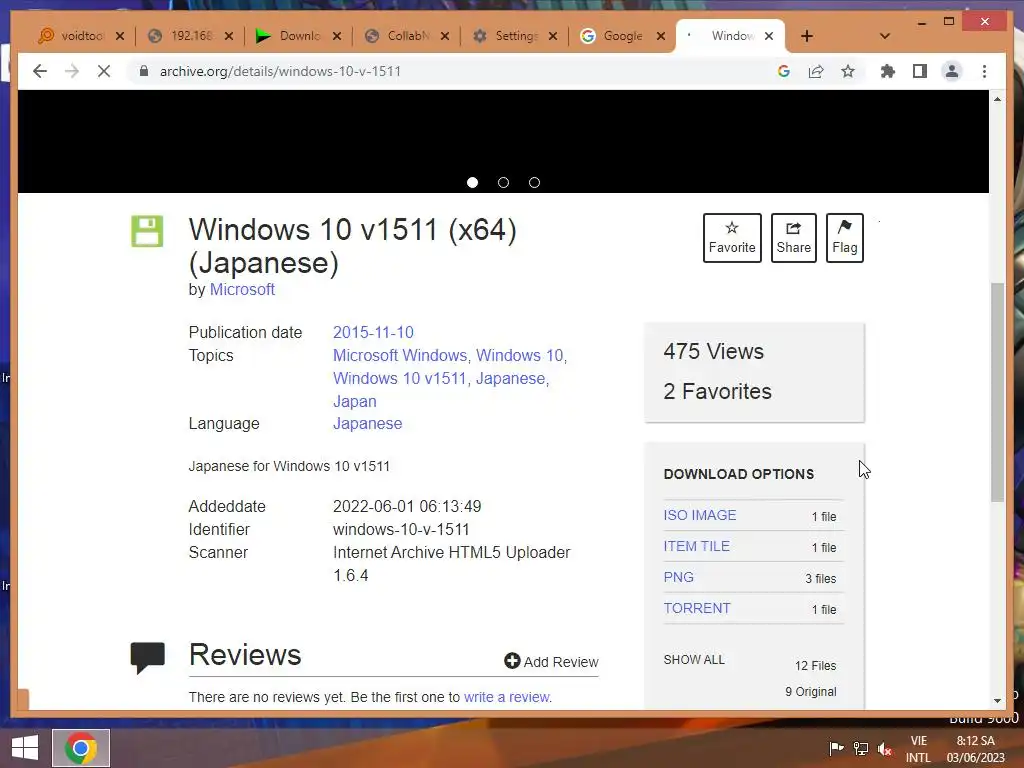Switch to the Downlo tab

(290, 36)
